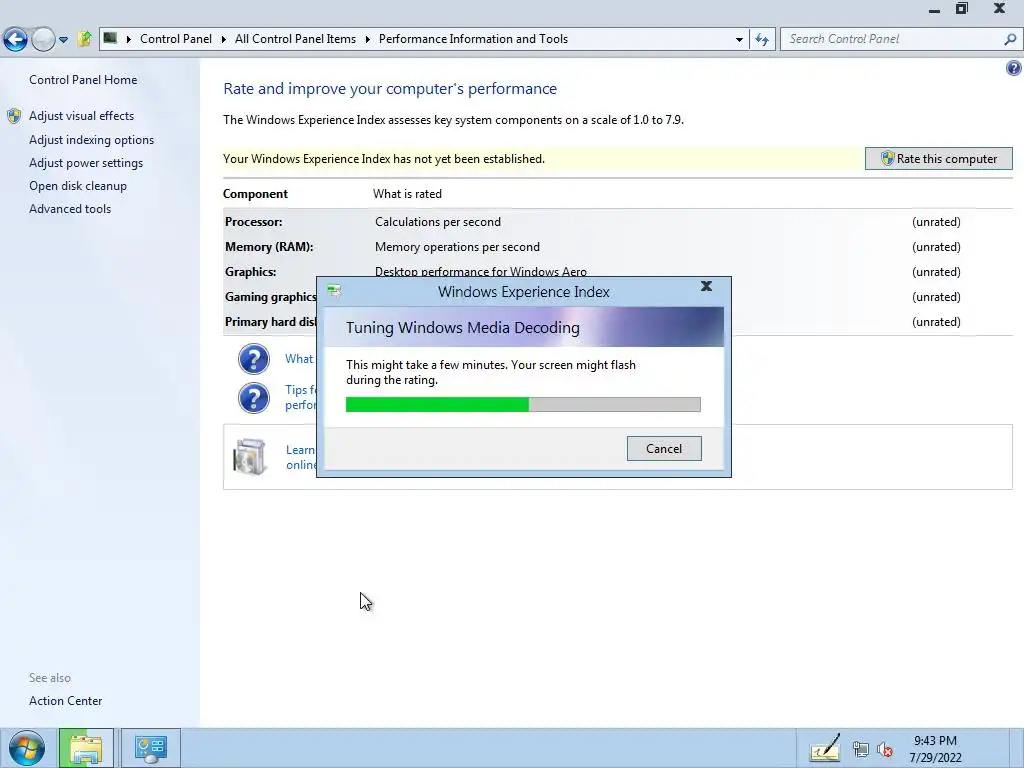Screen dimensions: 1024x768
Task: Click the green rating progress bar
Action: pos(523,405)
